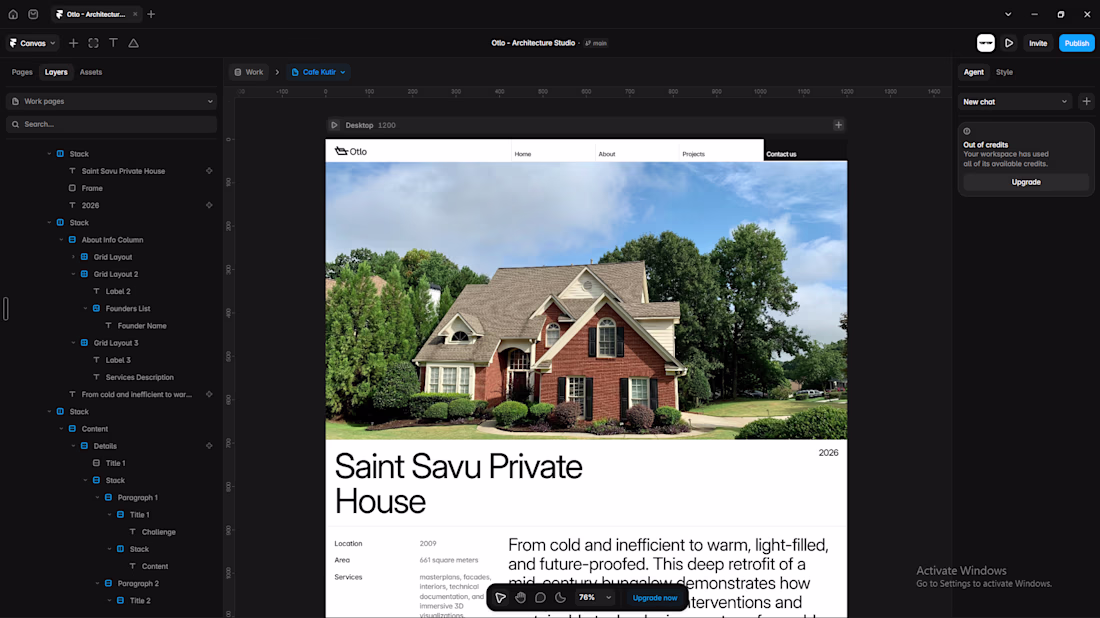Open the user avatar menu
This screenshot has height=618, width=1100.
coord(986,43)
